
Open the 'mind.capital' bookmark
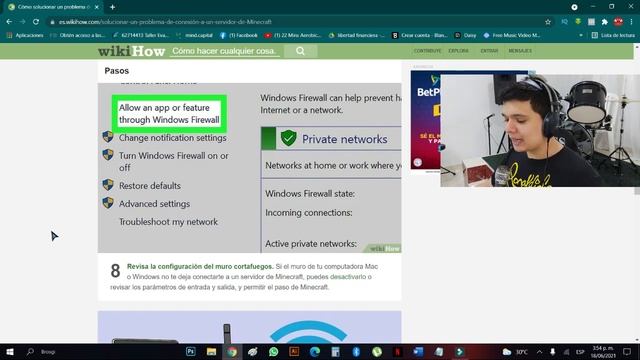(194, 36)
